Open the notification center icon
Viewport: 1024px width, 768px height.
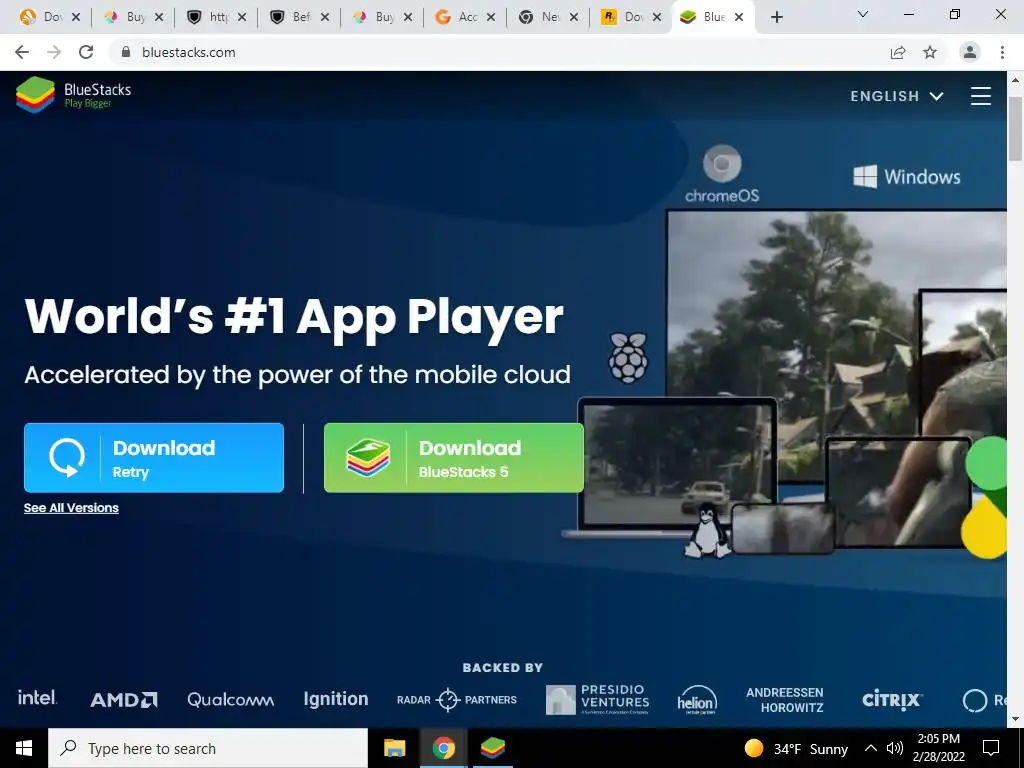click(991, 748)
